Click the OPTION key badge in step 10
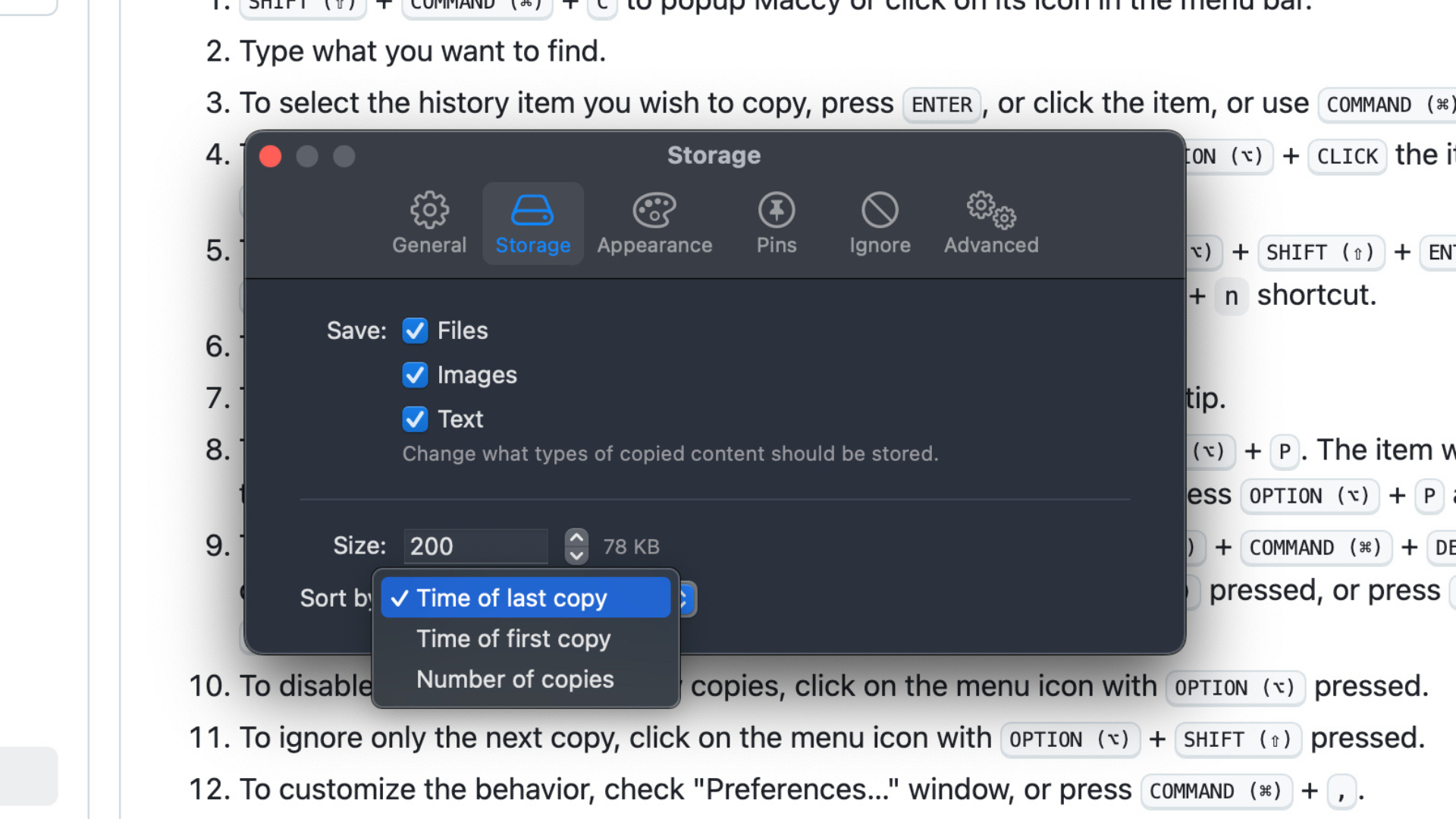This screenshot has width=1456, height=819. [1235, 687]
